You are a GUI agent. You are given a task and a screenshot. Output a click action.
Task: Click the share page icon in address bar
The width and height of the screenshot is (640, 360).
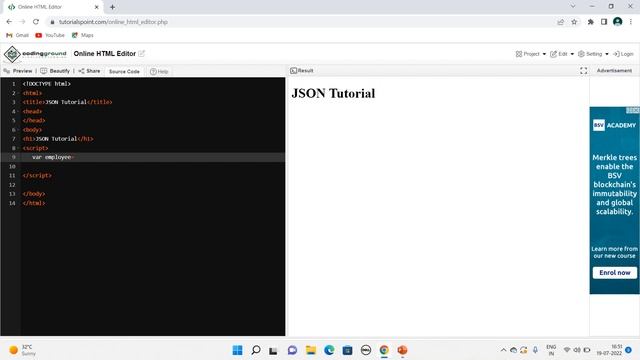560,22
